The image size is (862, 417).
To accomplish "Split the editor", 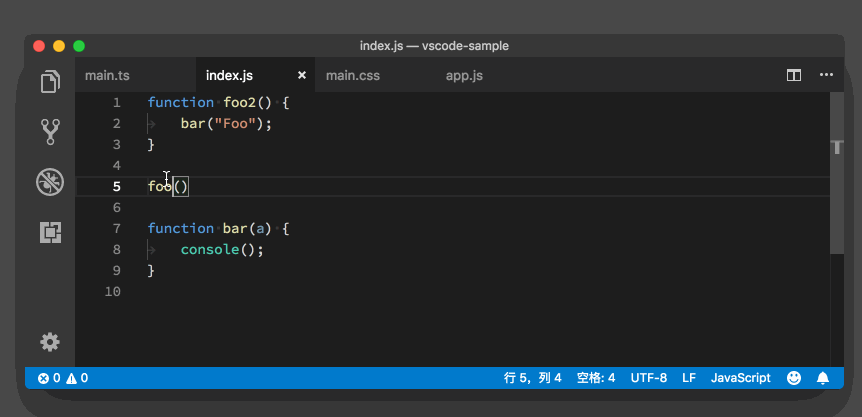I will coord(794,75).
